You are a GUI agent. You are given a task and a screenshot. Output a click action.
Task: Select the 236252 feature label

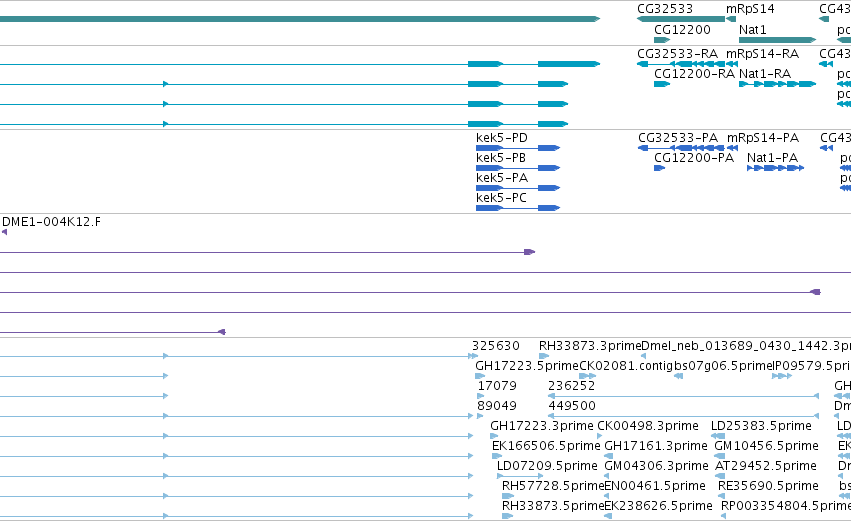pyautogui.click(x=571, y=386)
